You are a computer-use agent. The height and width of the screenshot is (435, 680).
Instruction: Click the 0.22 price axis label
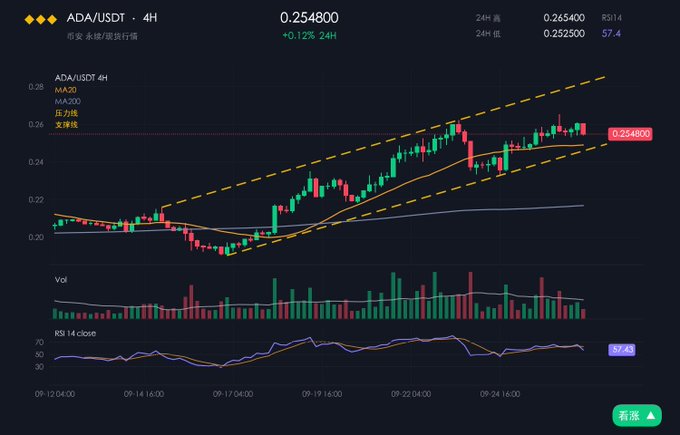tap(36, 200)
